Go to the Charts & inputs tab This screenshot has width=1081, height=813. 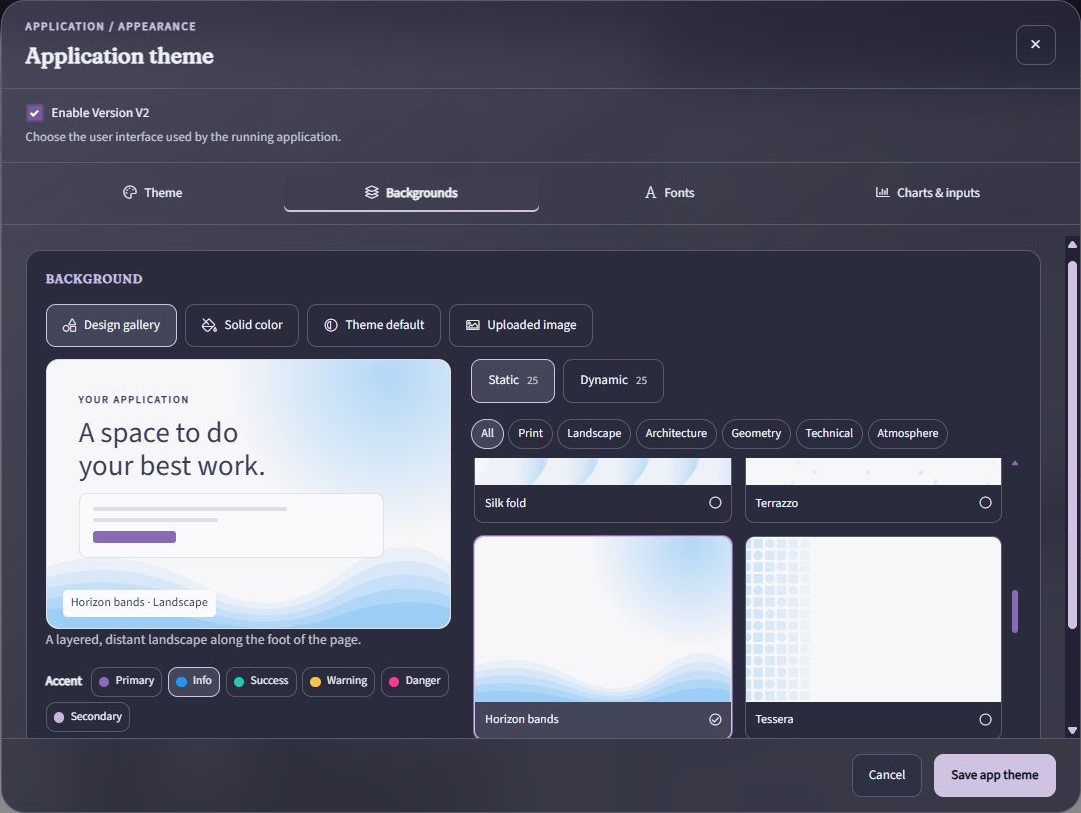pos(927,192)
